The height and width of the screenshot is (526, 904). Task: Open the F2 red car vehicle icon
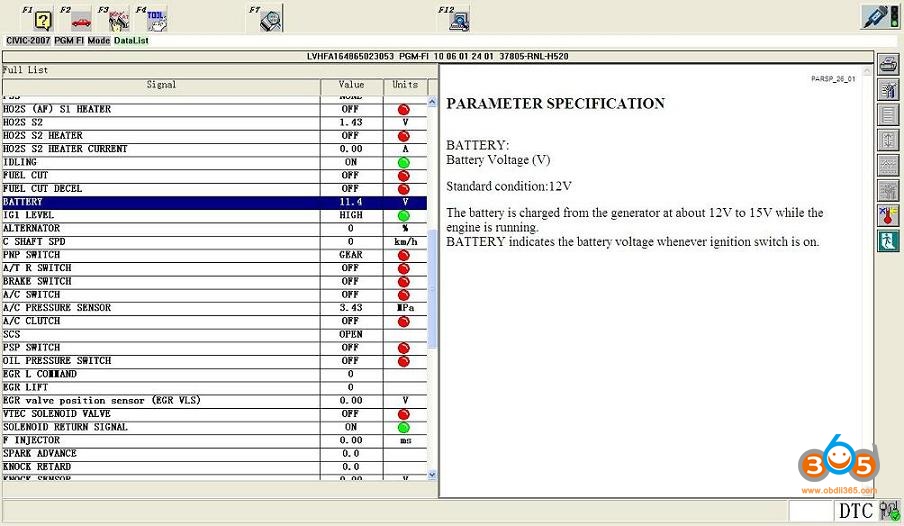[x=80, y=19]
